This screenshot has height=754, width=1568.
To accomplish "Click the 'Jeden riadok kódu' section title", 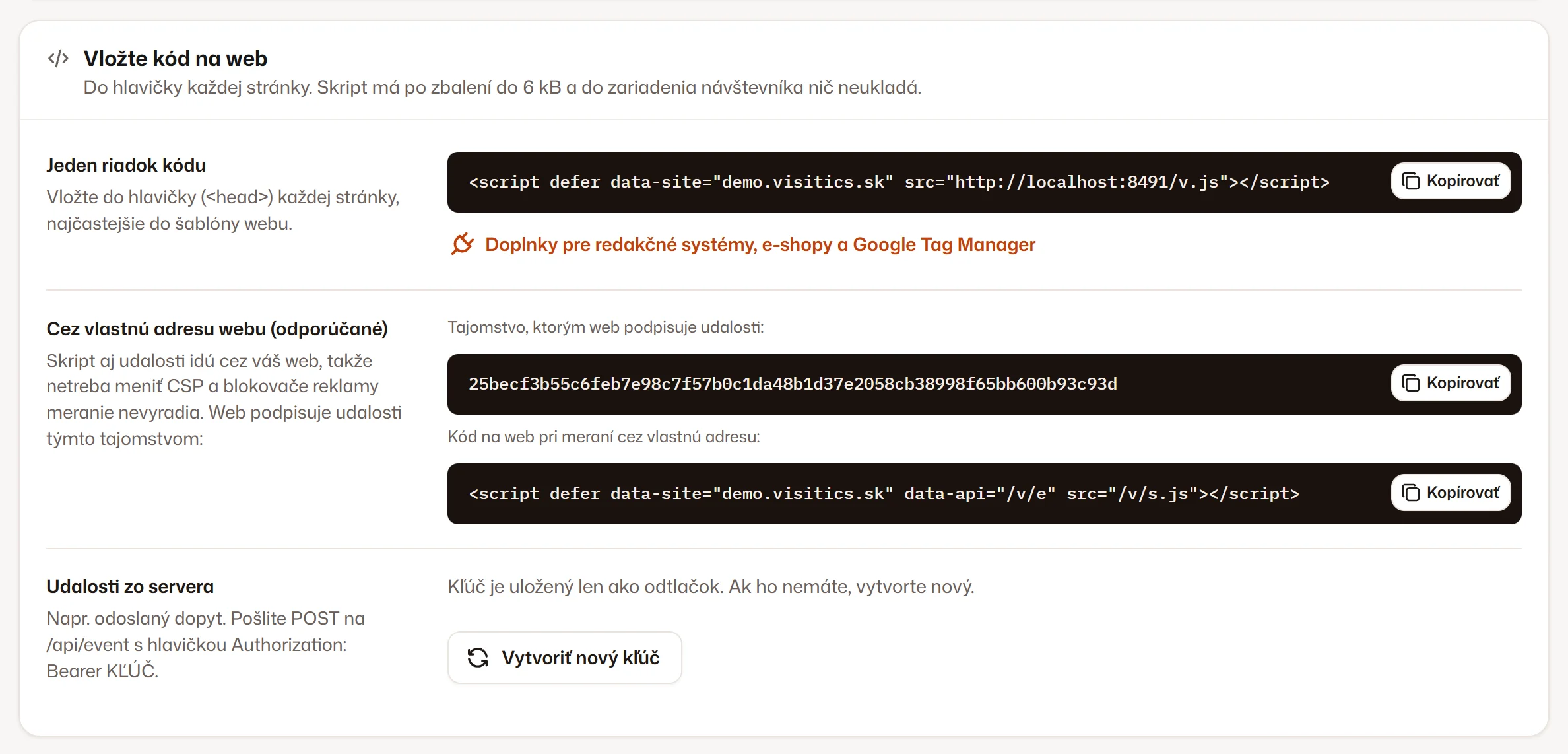I will click(126, 165).
